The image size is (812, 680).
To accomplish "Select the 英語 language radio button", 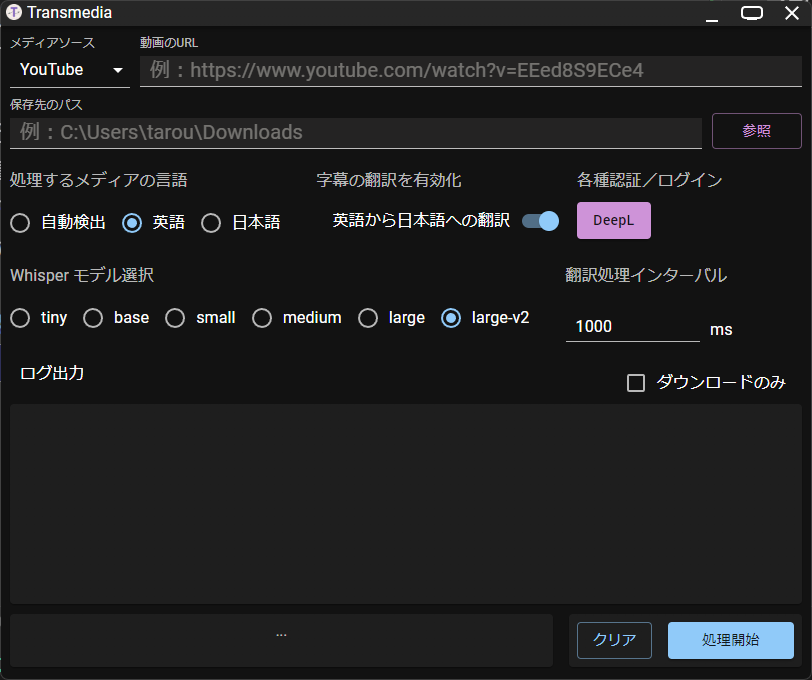I will (x=132, y=223).
